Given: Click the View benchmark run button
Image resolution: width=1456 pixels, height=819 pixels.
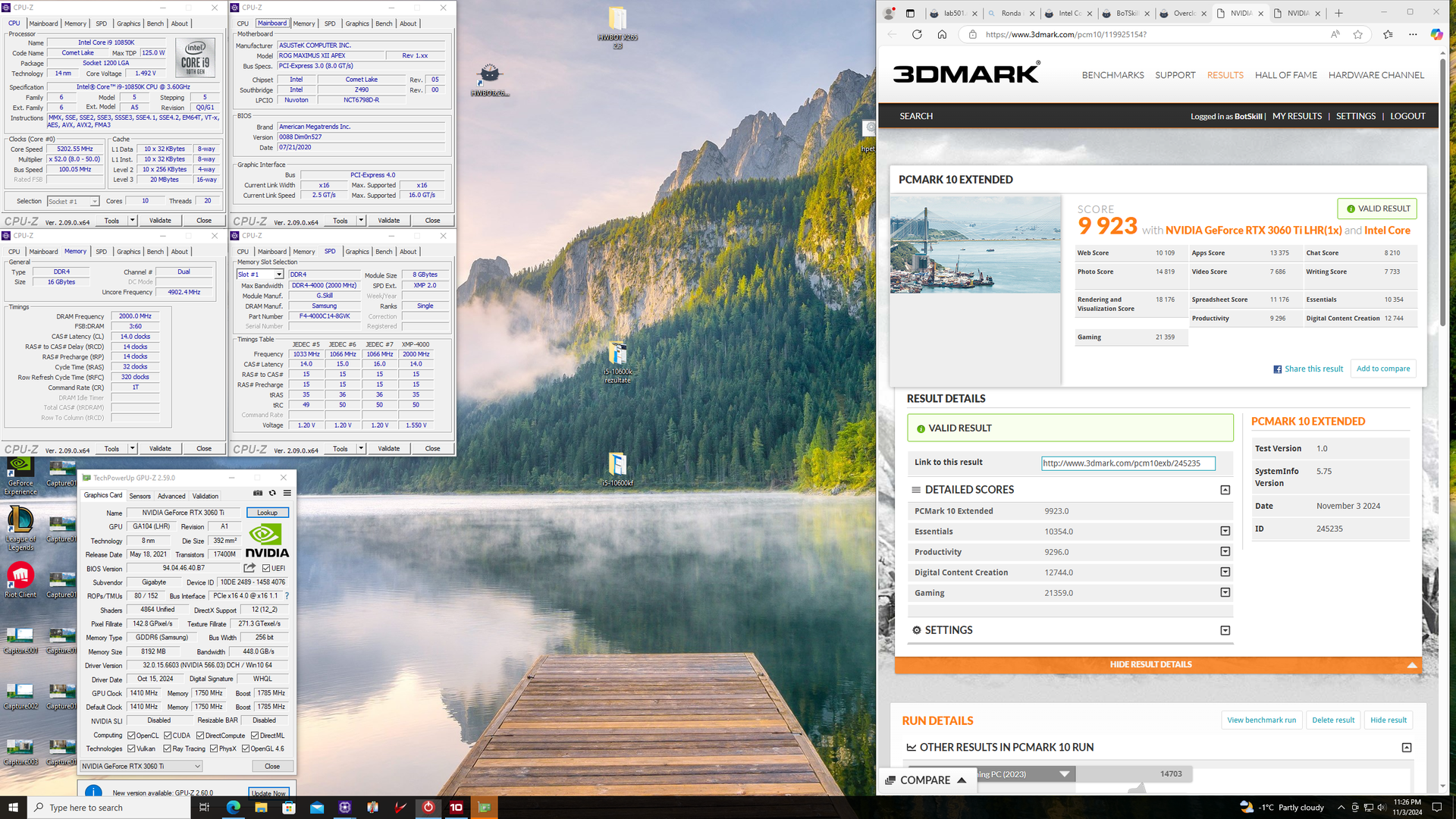Looking at the screenshot, I should point(1261,720).
